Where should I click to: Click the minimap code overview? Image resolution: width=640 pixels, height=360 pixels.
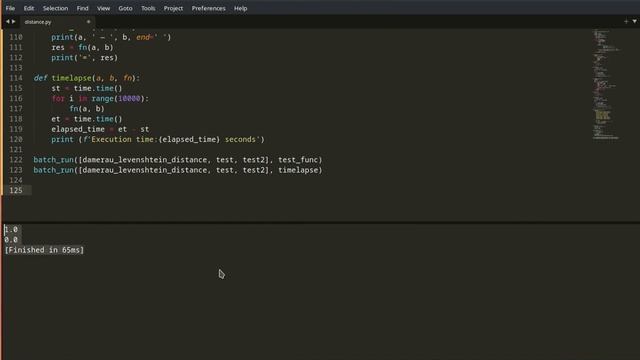click(x=606, y=85)
